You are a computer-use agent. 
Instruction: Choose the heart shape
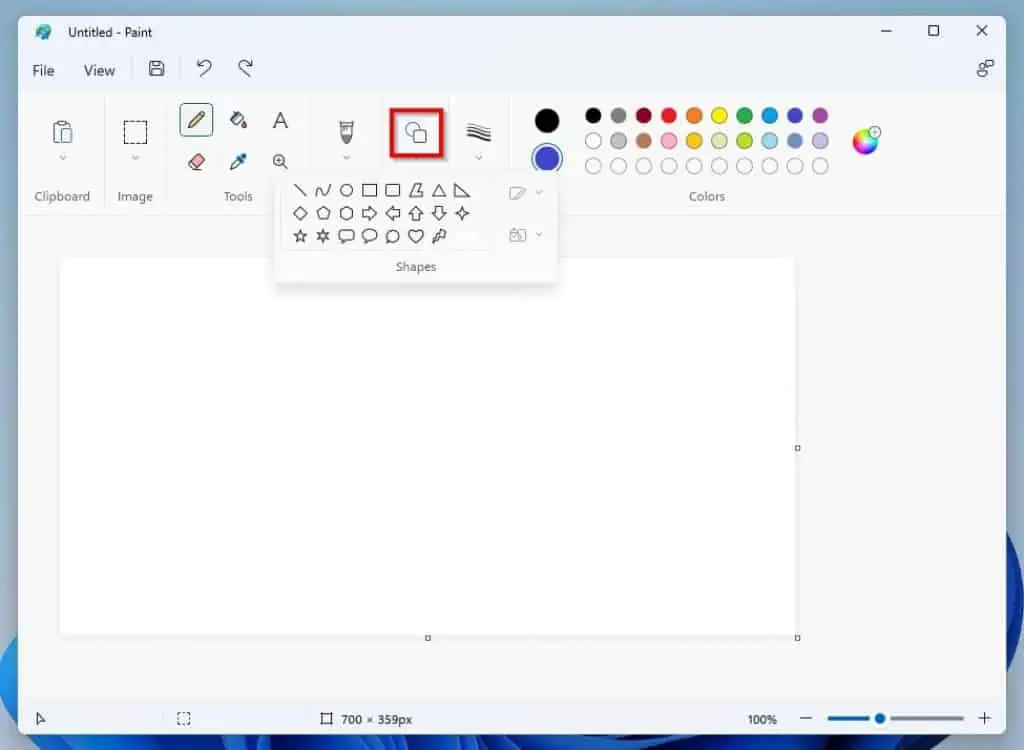point(416,236)
